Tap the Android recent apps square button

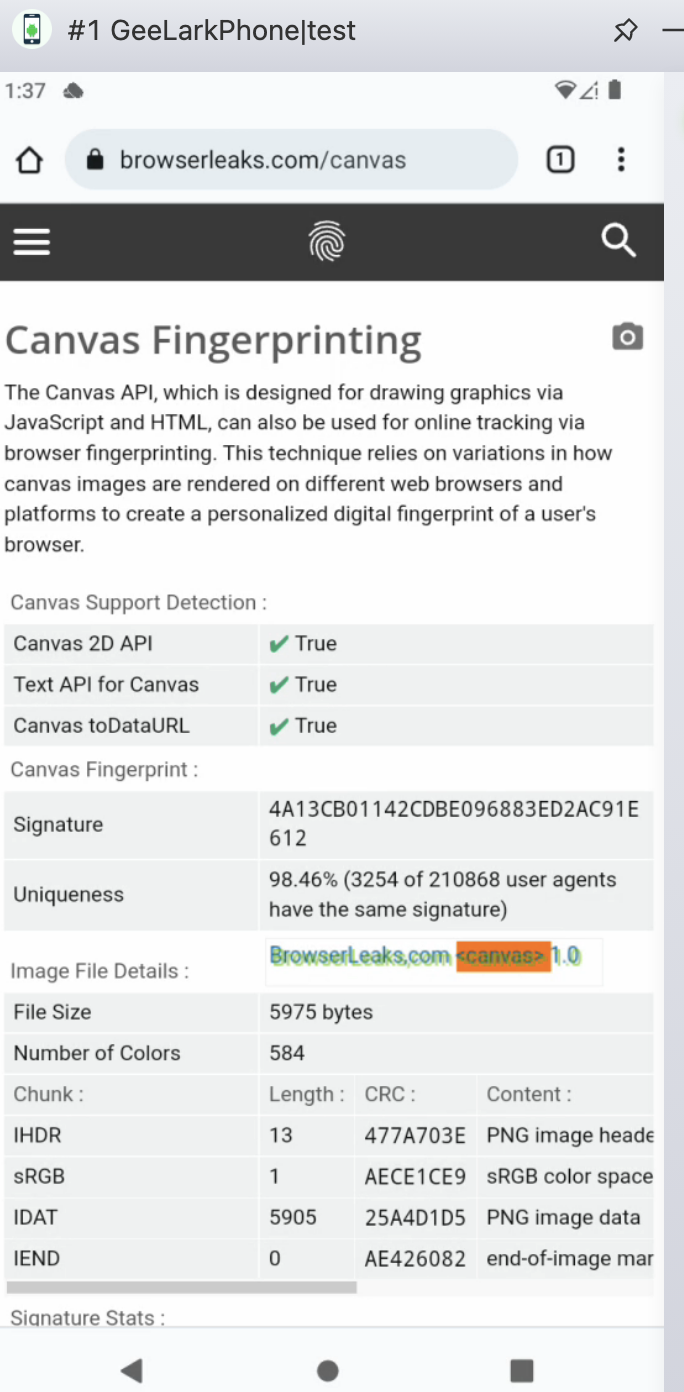(x=521, y=1370)
